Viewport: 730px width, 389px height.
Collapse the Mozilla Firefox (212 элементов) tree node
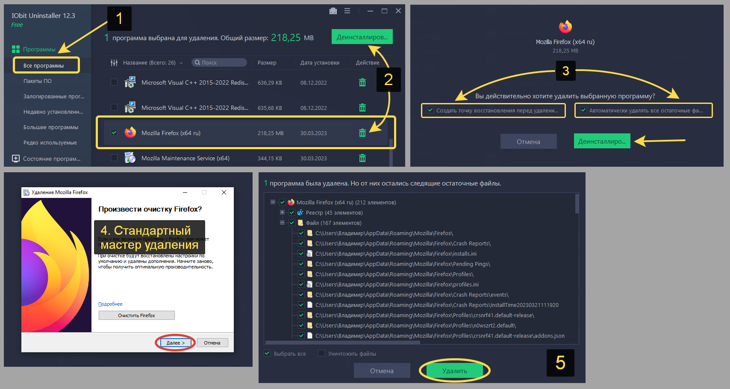(x=273, y=202)
